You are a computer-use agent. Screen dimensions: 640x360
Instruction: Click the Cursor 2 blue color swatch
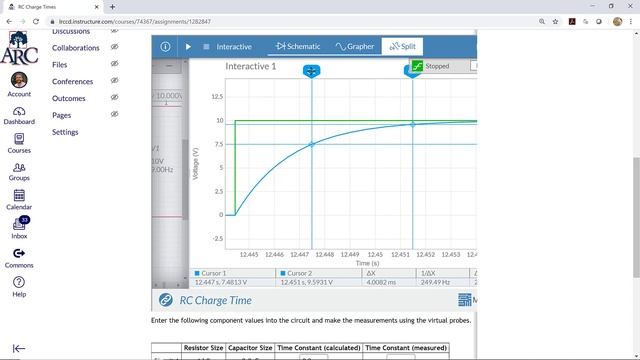pyautogui.click(x=283, y=273)
